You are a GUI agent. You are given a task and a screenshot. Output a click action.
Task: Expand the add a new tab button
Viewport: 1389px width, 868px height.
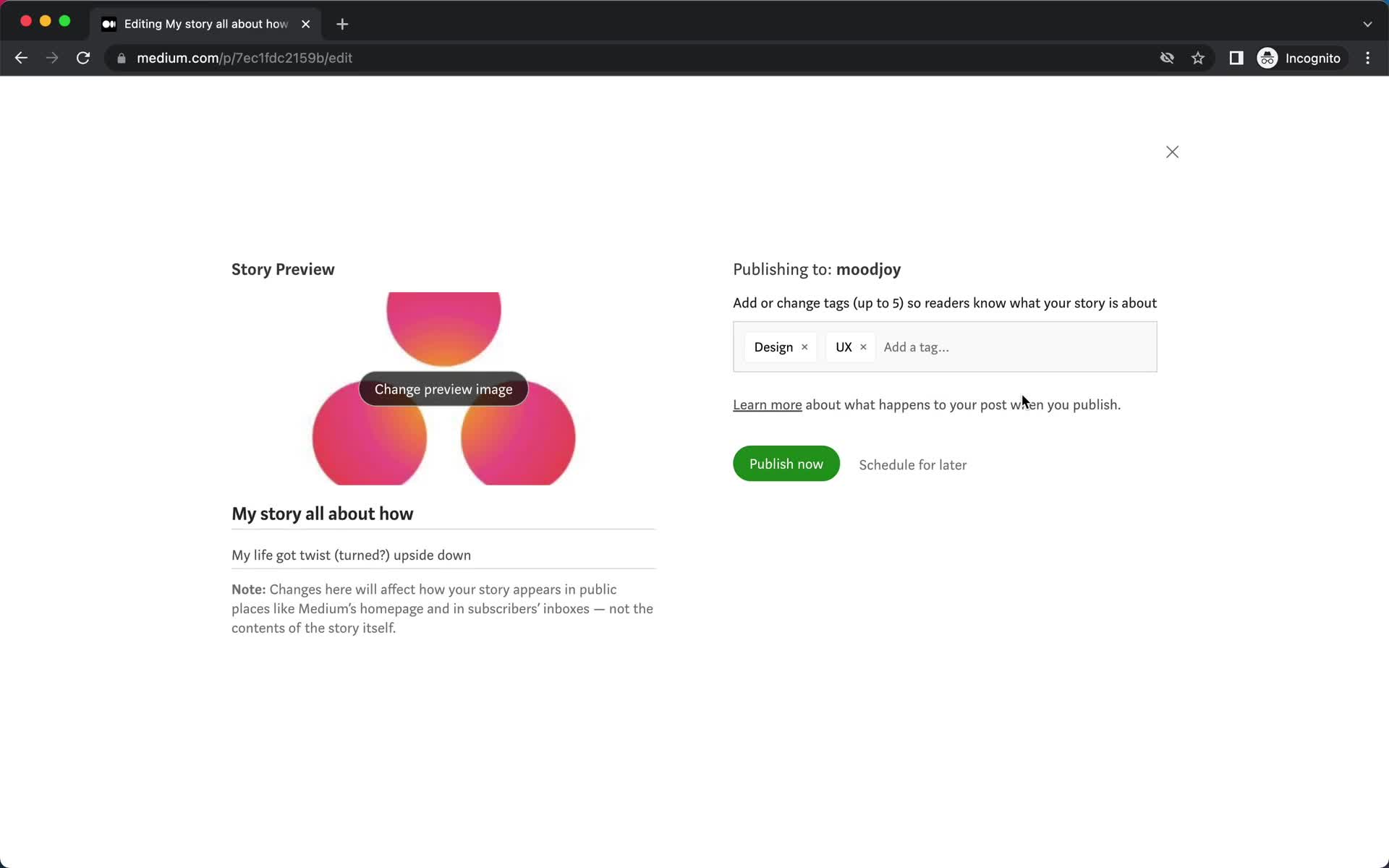click(x=342, y=22)
